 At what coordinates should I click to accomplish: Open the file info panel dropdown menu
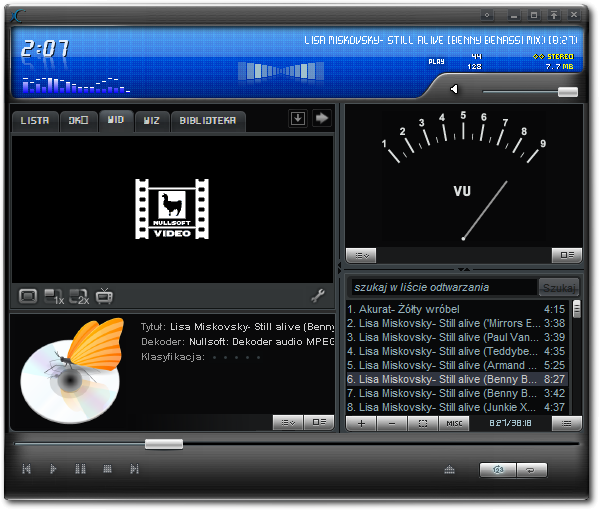(288, 423)
